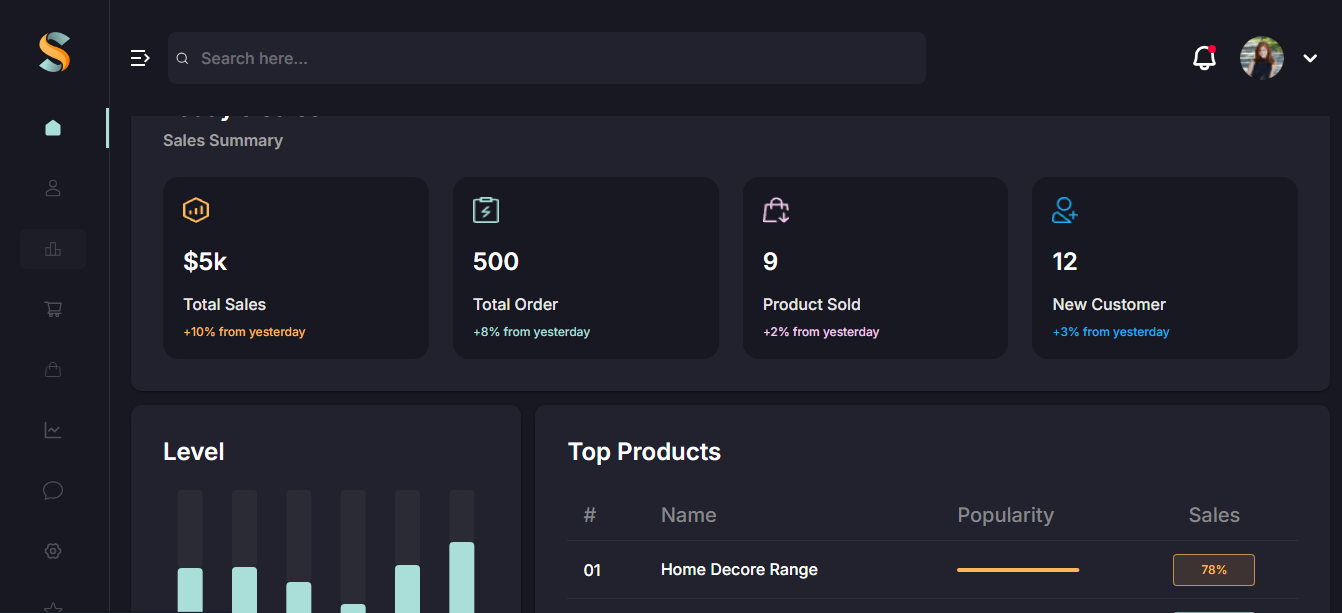Click the 'Sales Summary' subtitle
Image resolution: width=1342 pixels, height=613 pixels.
pyautogui.click(x=223, y=141)
